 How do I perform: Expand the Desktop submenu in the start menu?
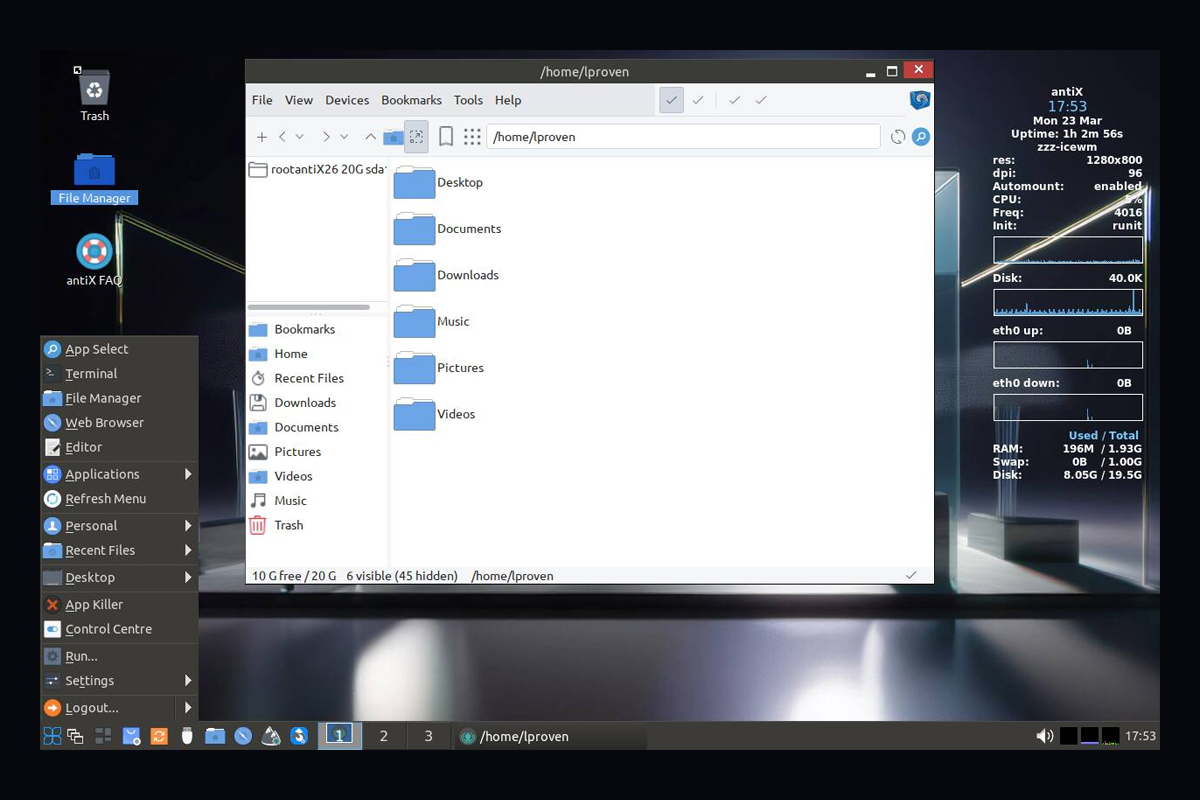point(119,577)
